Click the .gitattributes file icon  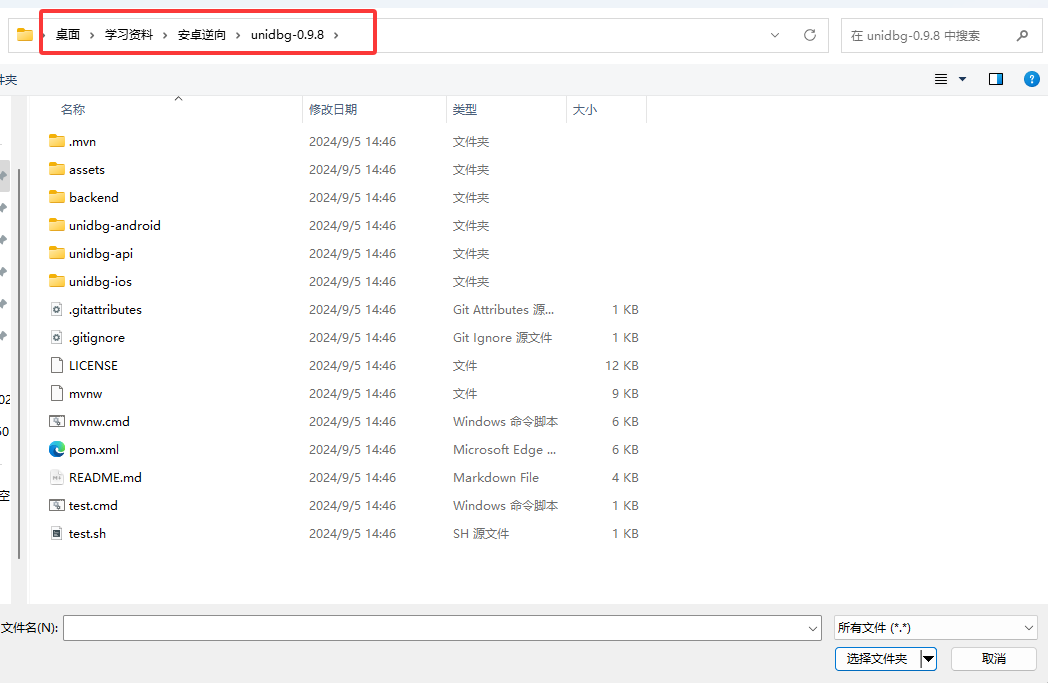57,309
